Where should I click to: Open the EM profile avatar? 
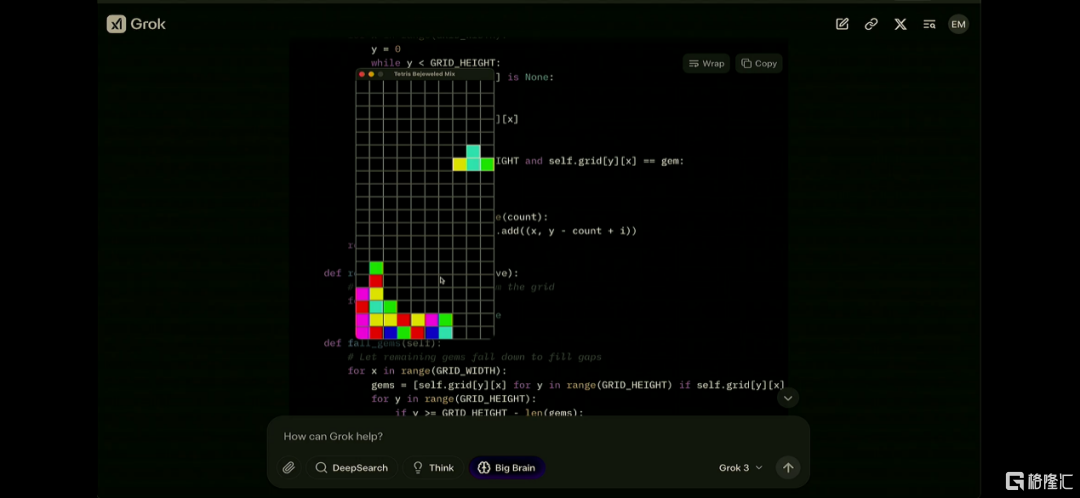click(x=958, y=24)
